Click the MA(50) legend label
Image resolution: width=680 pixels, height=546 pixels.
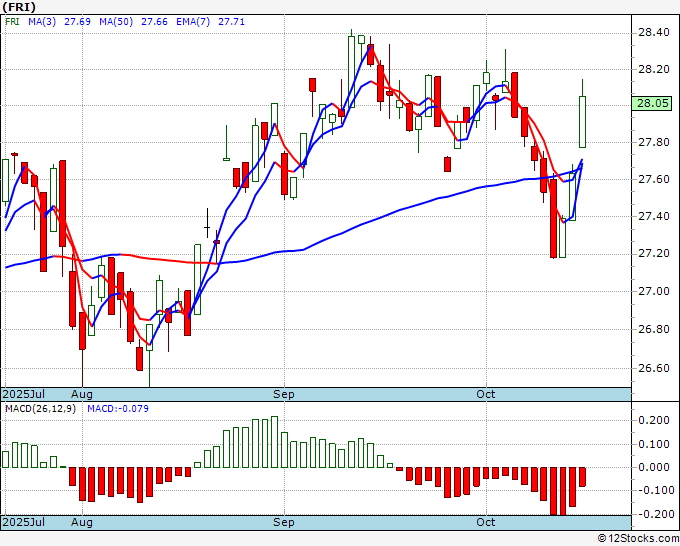[116, 22]
